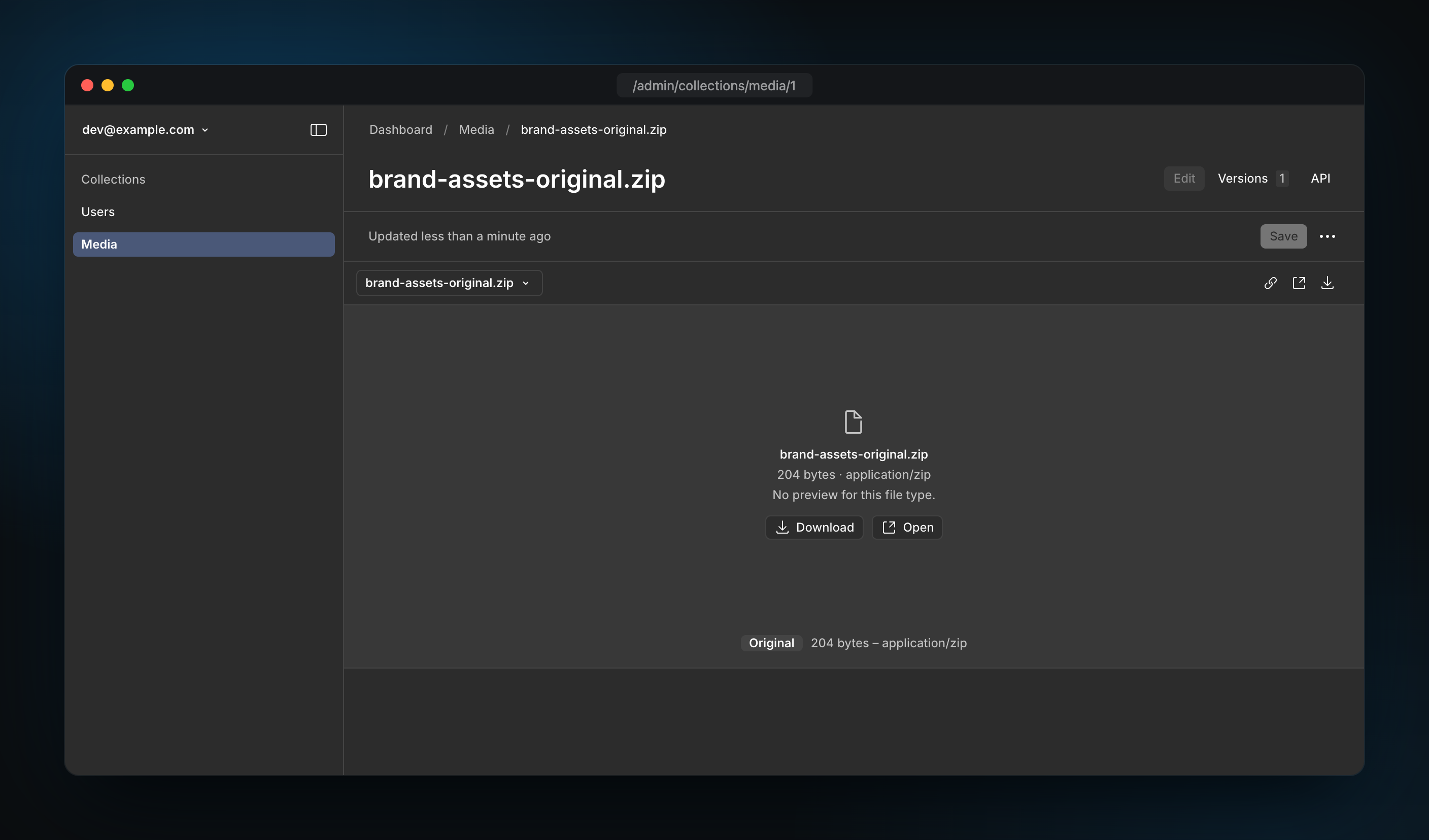1429x840 pixels.
Task: Click the Open button in preview
Action: 907,527
